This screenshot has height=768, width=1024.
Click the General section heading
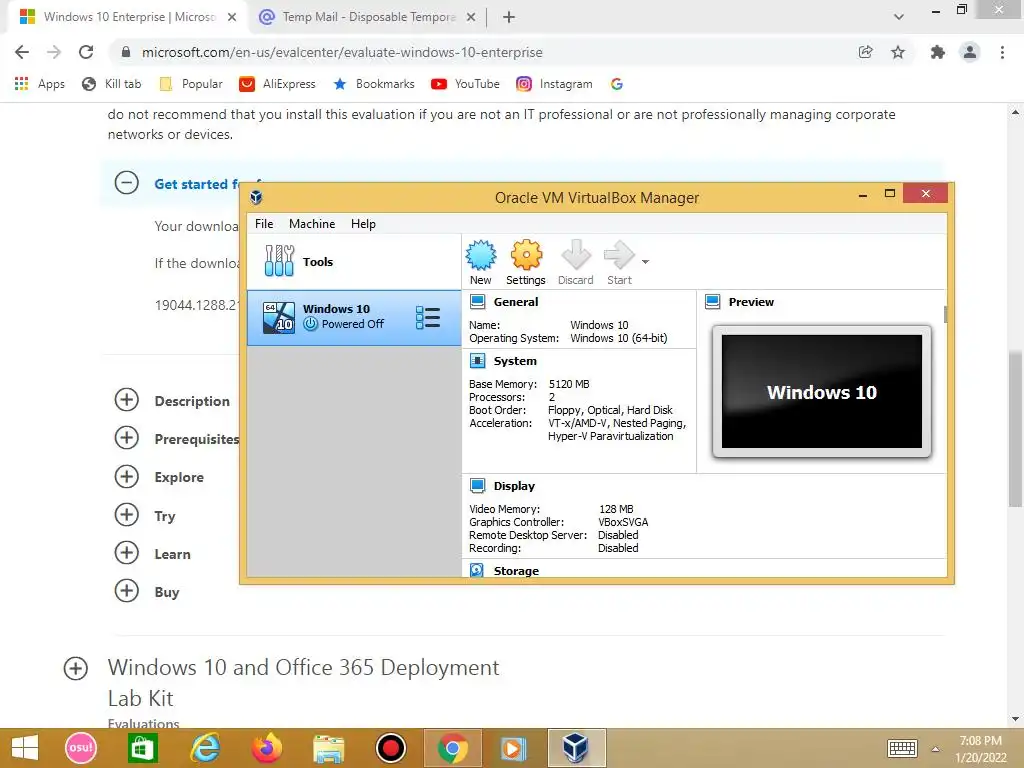click(x=516, y=302)
